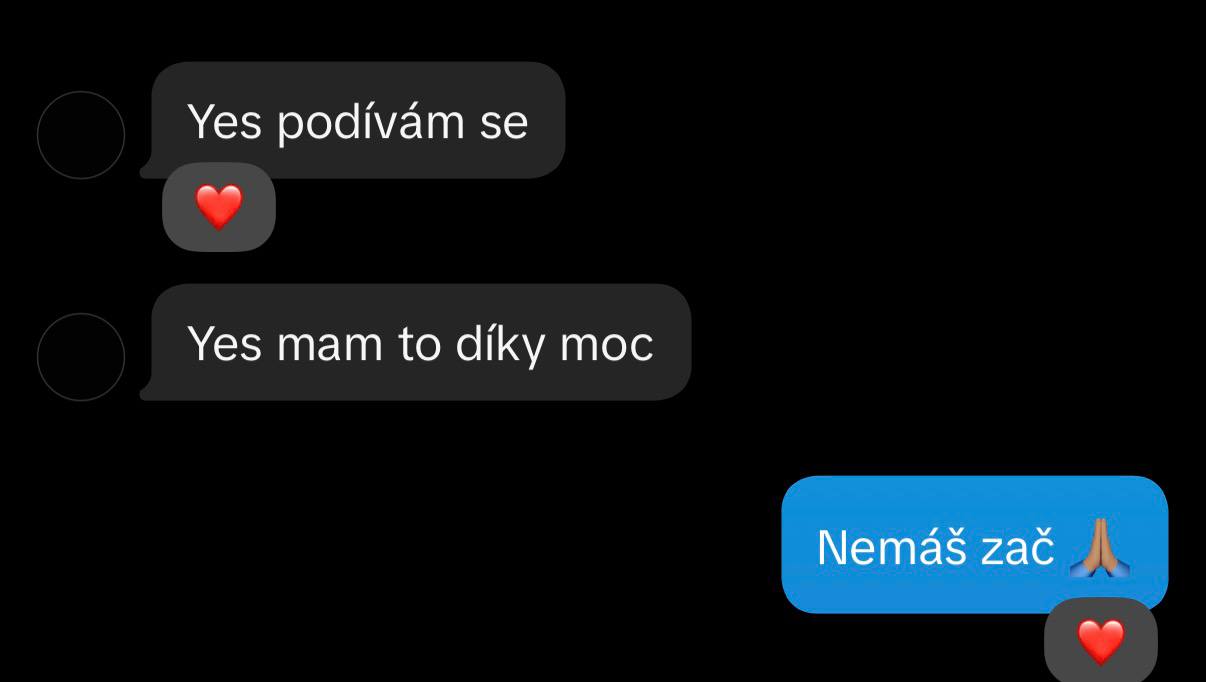Open the sender avatar beside "Yes mam to díky moc"

click(x=81, y=357)
